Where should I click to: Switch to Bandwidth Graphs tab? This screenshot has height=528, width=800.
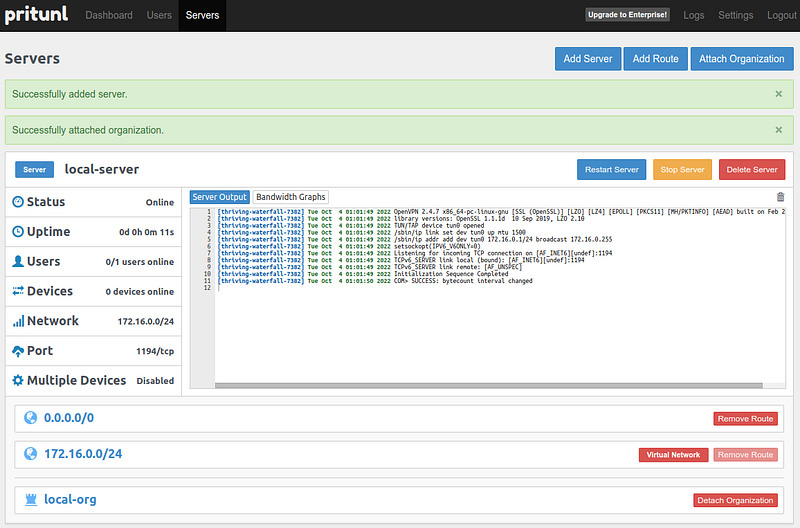tap(290, 197)
